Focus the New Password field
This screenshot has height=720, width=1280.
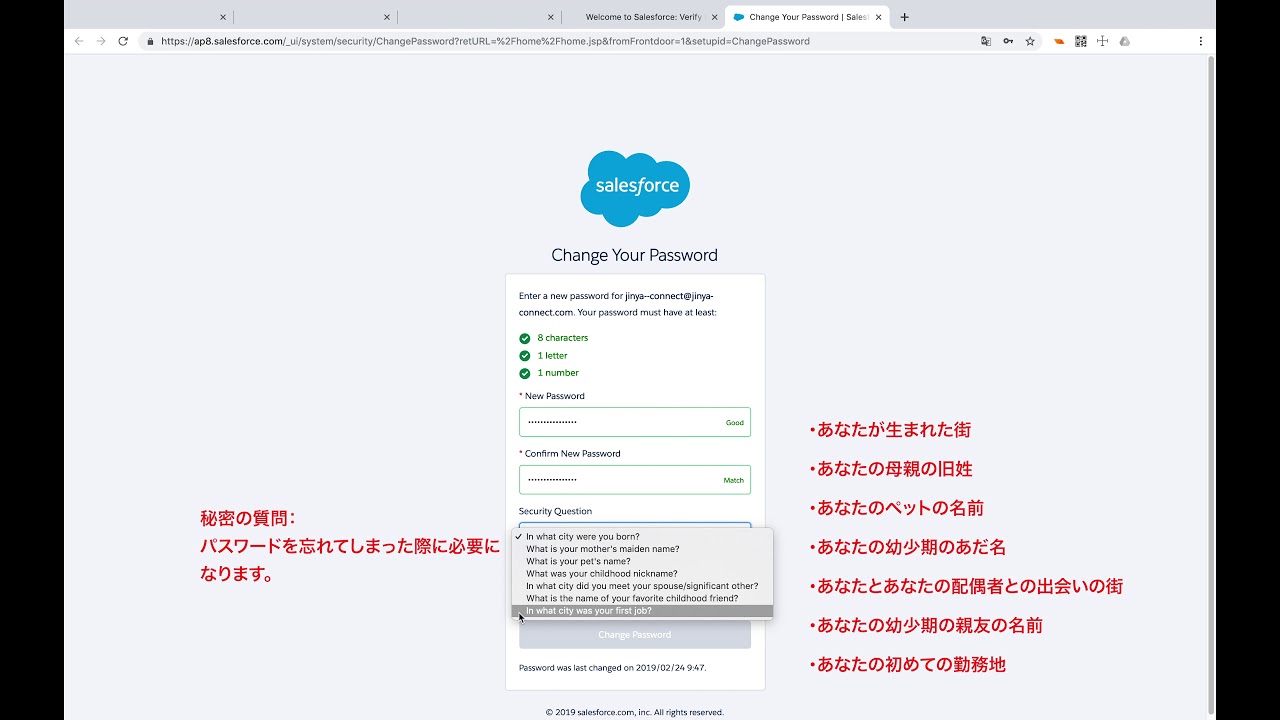635,422
